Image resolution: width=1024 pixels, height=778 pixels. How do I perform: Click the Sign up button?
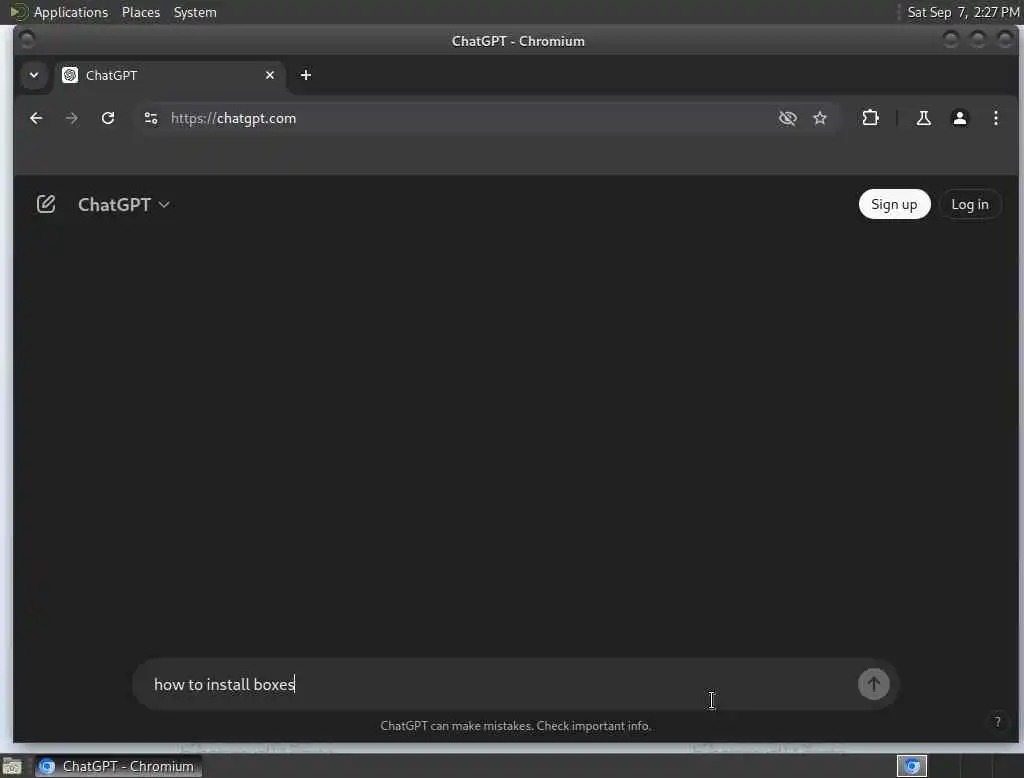pos(894,204)
